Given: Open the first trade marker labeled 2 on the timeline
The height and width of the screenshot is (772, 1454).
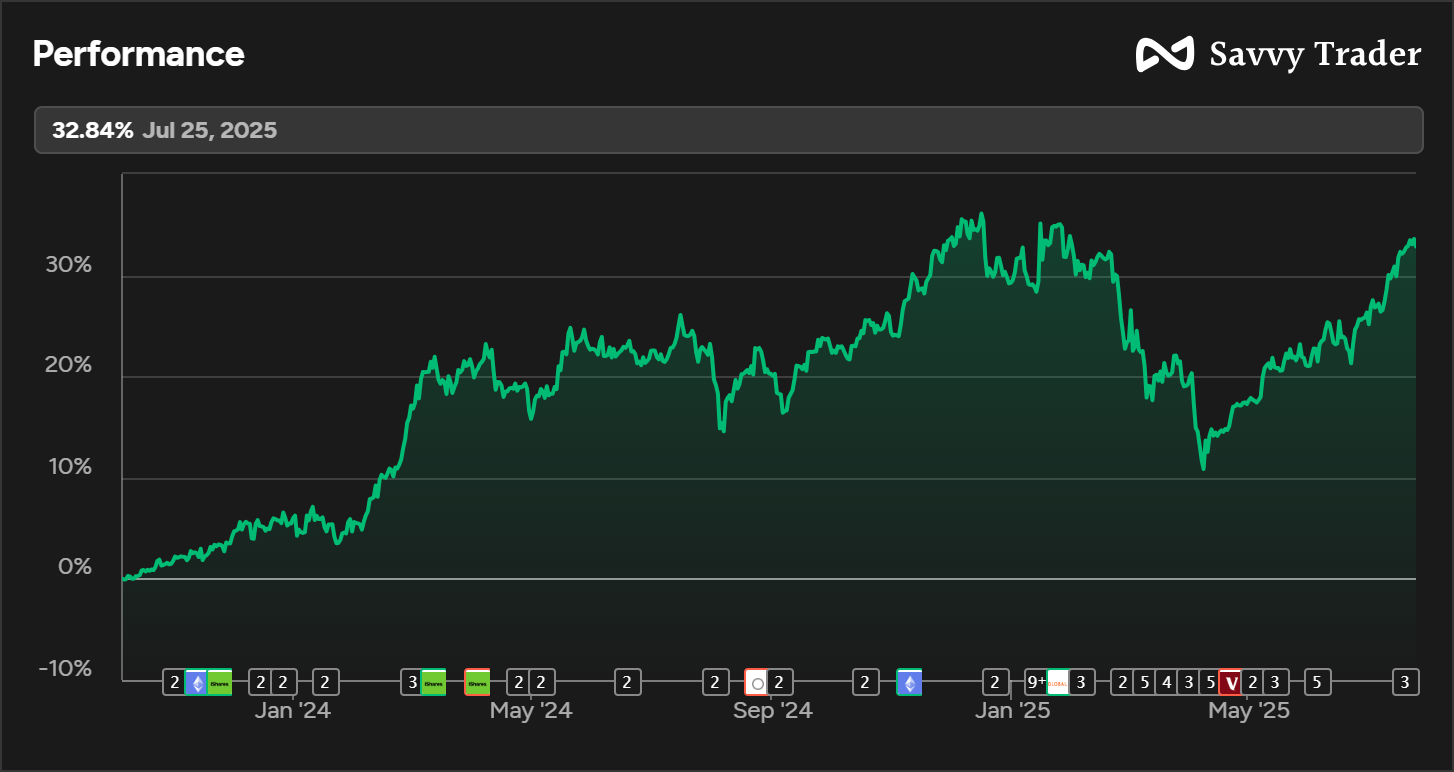Looking at the screenshot, I should tap(172, 682).
